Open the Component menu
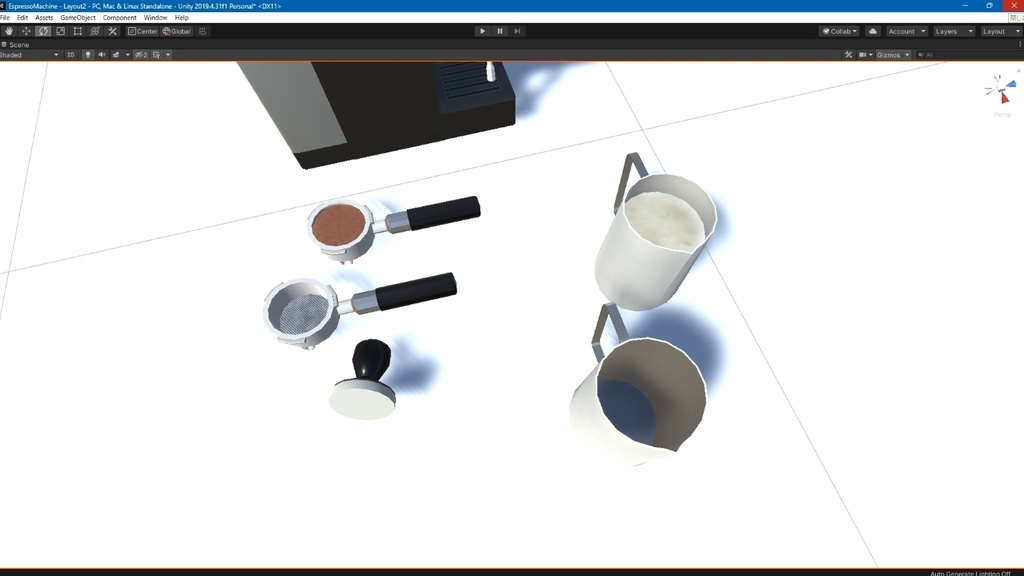 point(120,18)
